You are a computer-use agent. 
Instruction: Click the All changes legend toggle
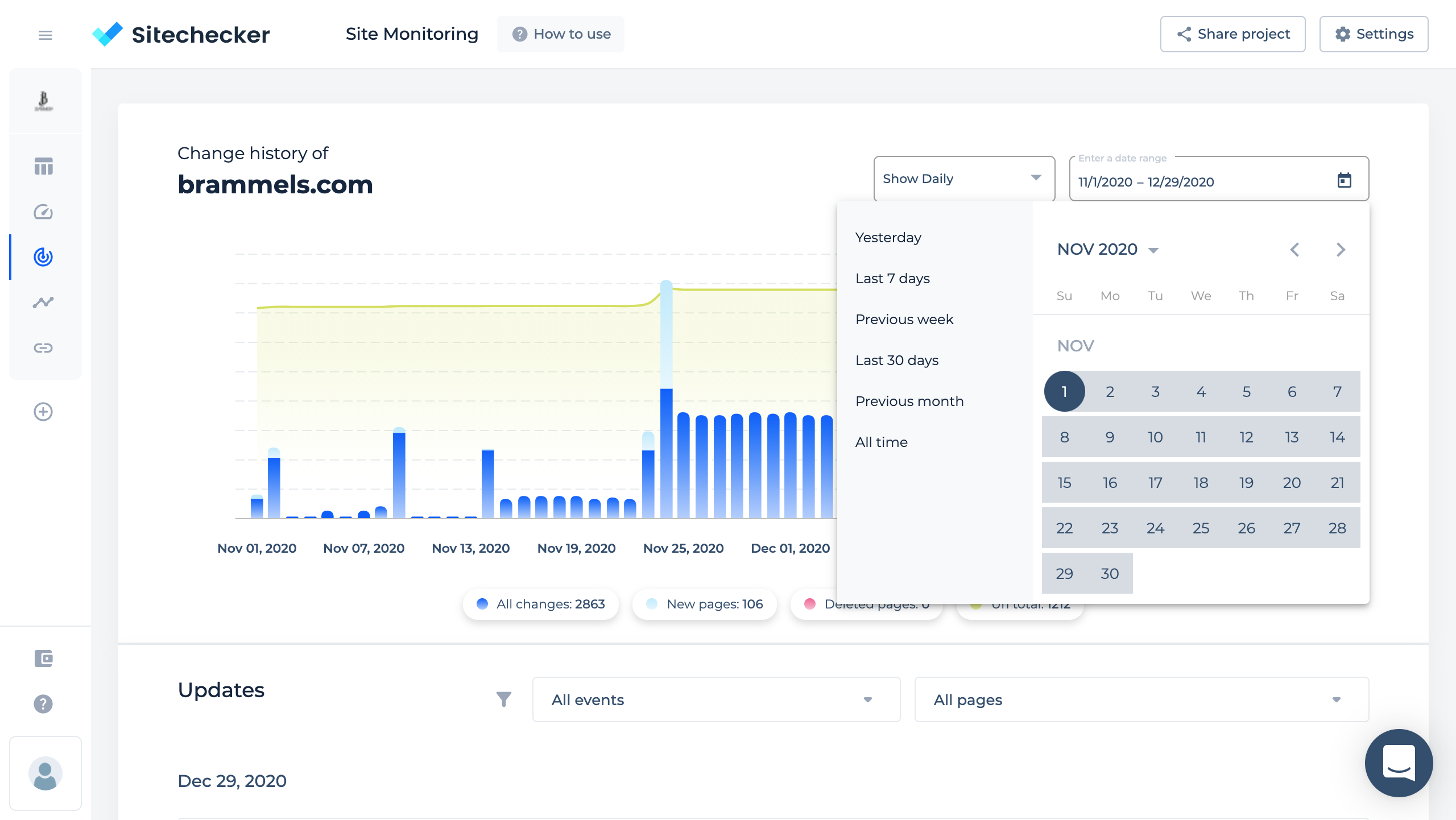[540, 604]
